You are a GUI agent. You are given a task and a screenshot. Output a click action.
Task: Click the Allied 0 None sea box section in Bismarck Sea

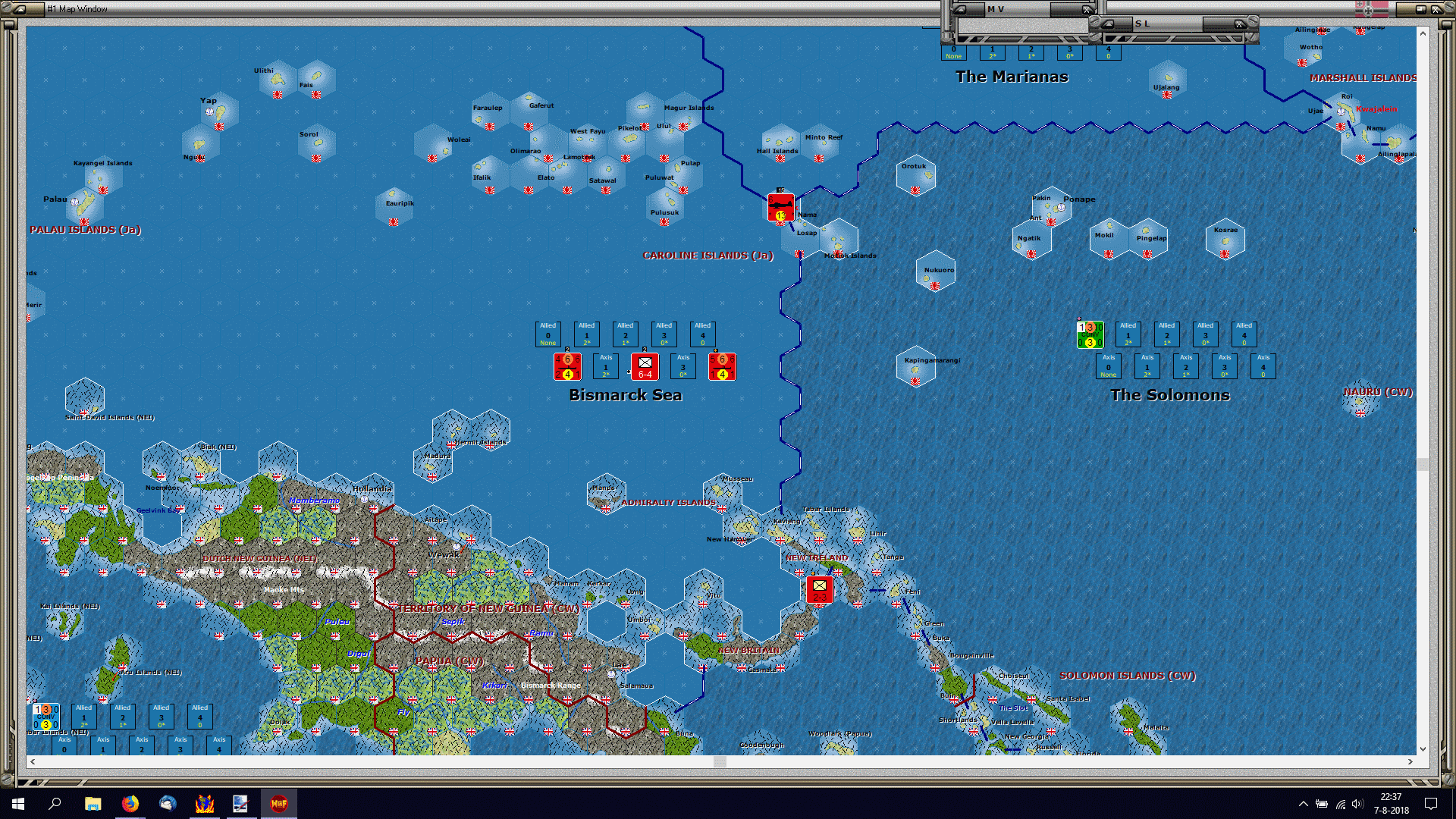coord(548,334)
